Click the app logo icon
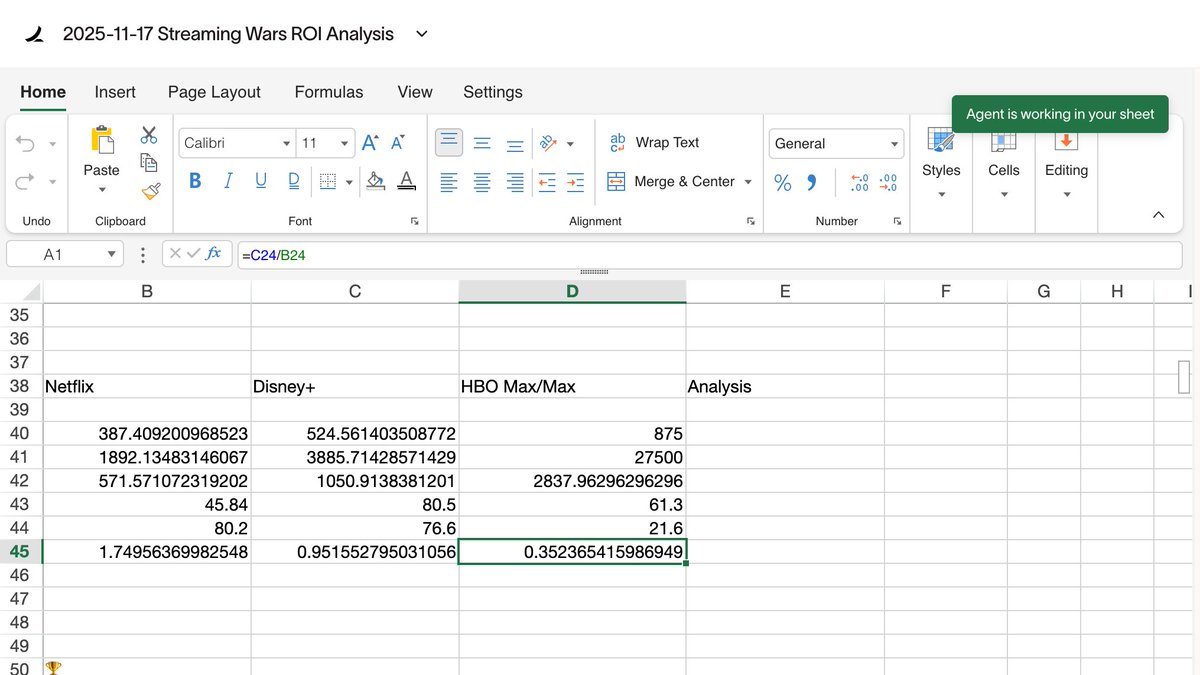The height and width of the screenshot is (675, 1200). 35,34
